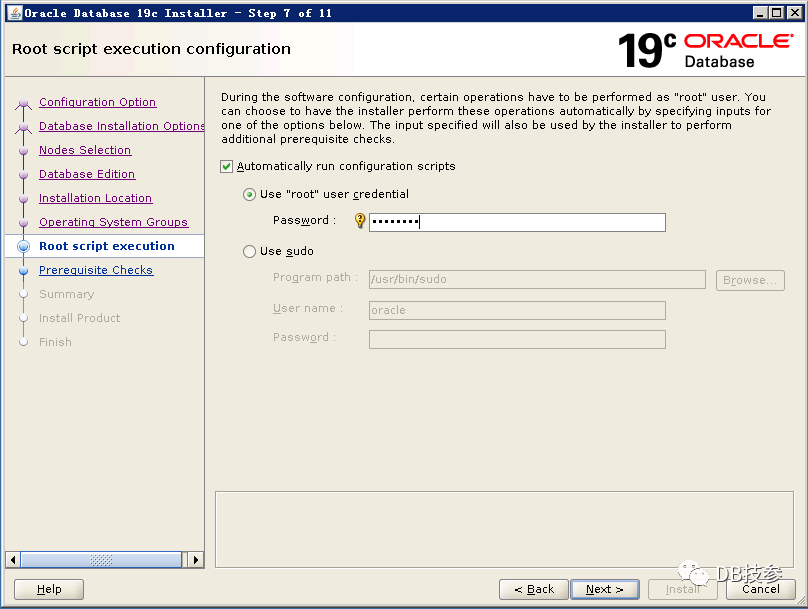The image size is (808, 609).
Task: Click the Configuration Option step marker icon
Action: 23,103
